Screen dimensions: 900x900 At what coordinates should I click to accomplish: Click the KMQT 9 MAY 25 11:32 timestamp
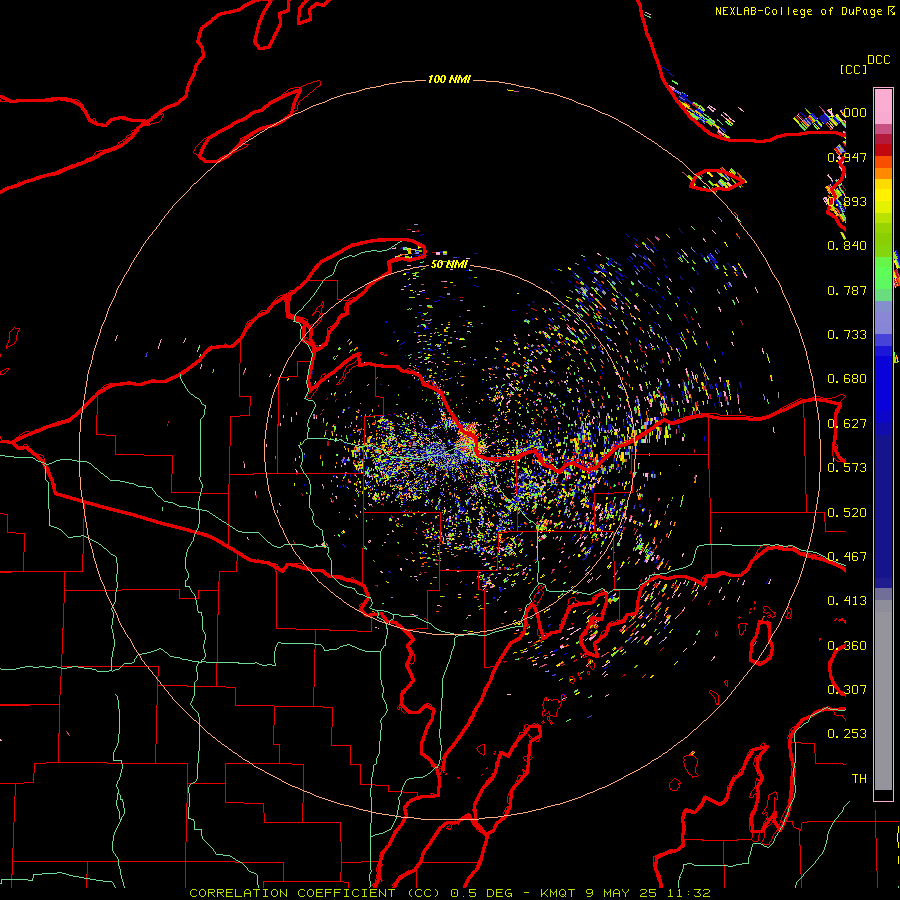pyautogui.click(x=626, y=893)
